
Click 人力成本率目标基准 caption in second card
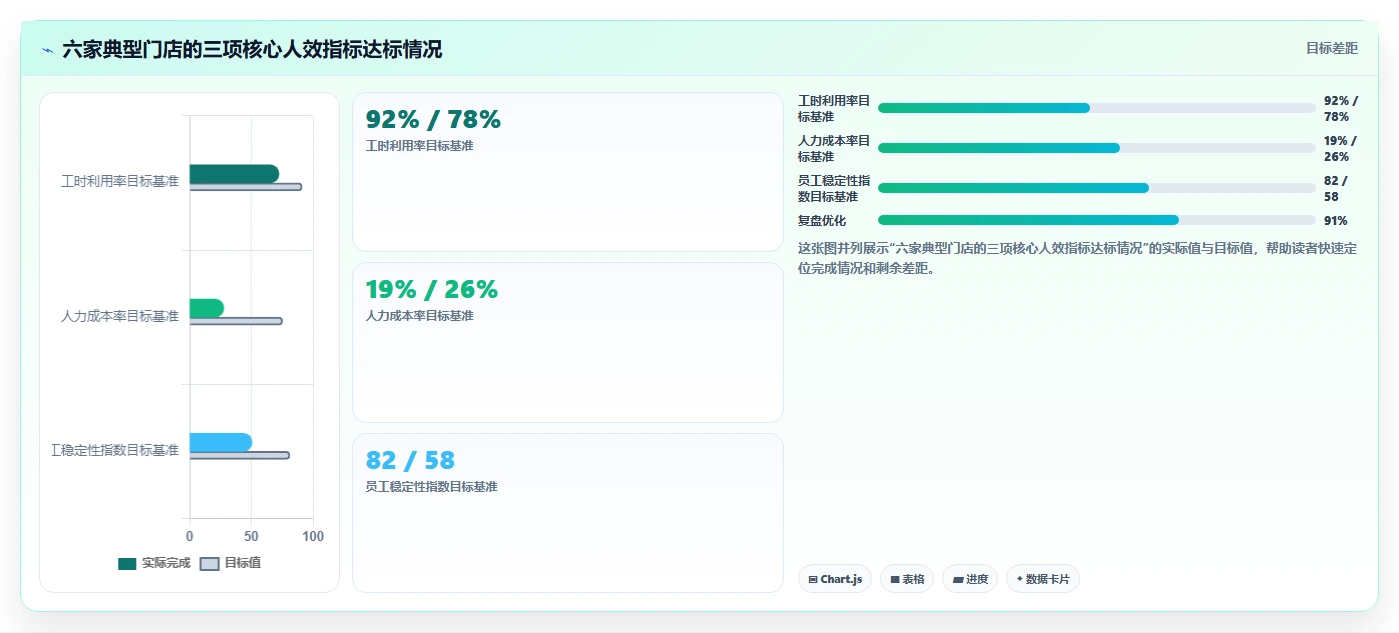tap(420, 316)
